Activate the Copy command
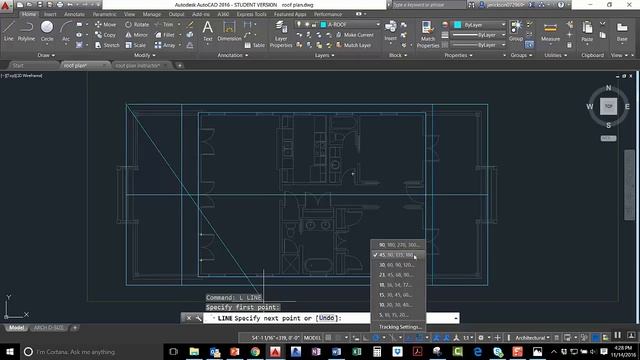 pos(106,35)
